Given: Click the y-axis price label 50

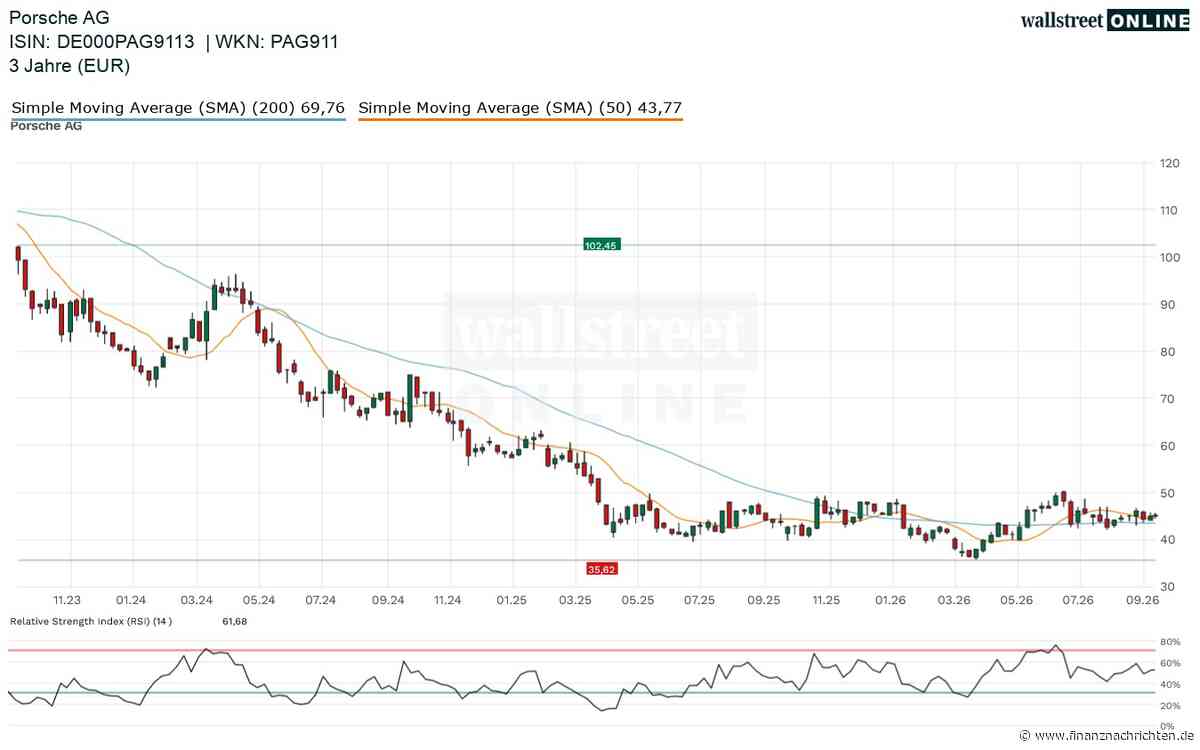Looking at the screenshot, I should pos(1167,492).
